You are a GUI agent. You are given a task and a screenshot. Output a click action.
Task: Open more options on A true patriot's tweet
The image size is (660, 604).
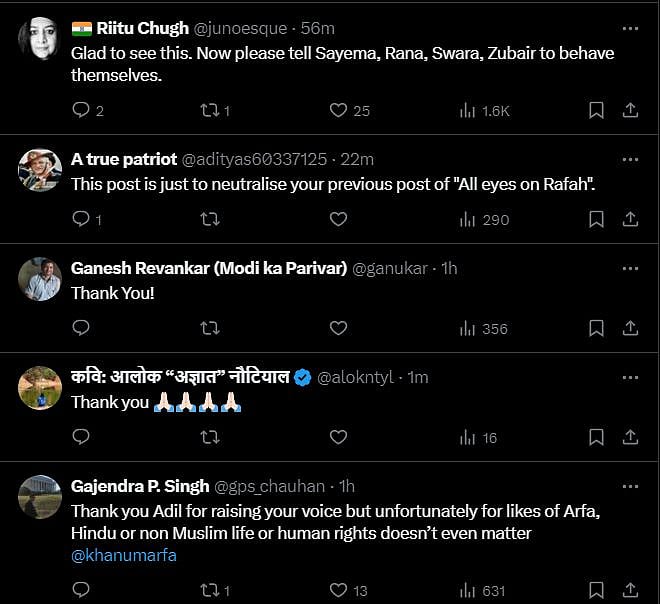[630, 159]
